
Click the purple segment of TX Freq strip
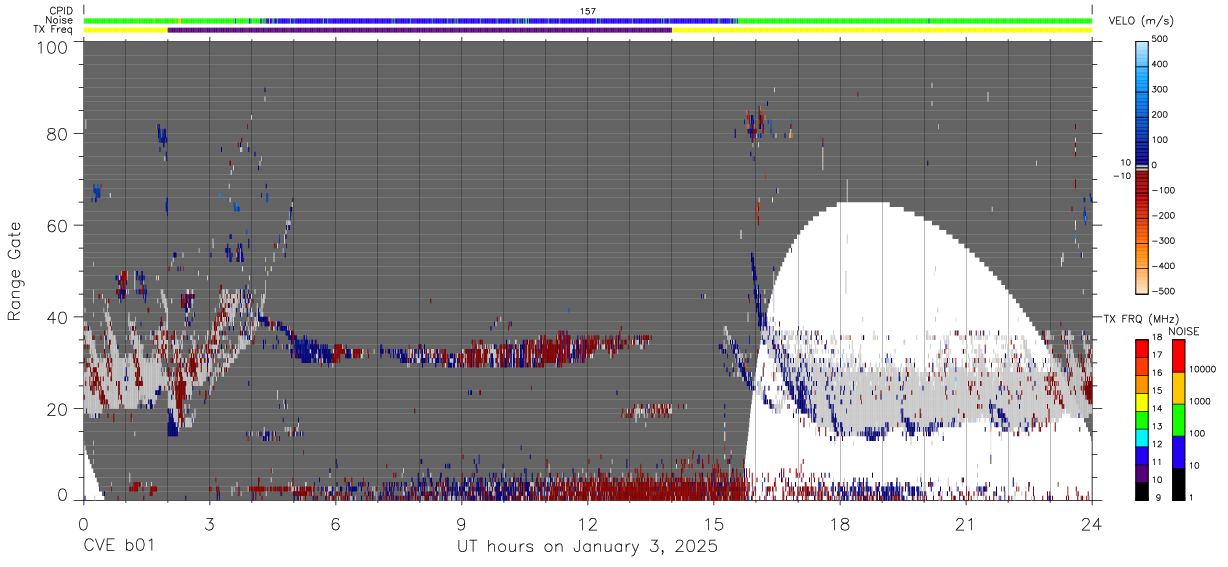(x=420, y=30)
